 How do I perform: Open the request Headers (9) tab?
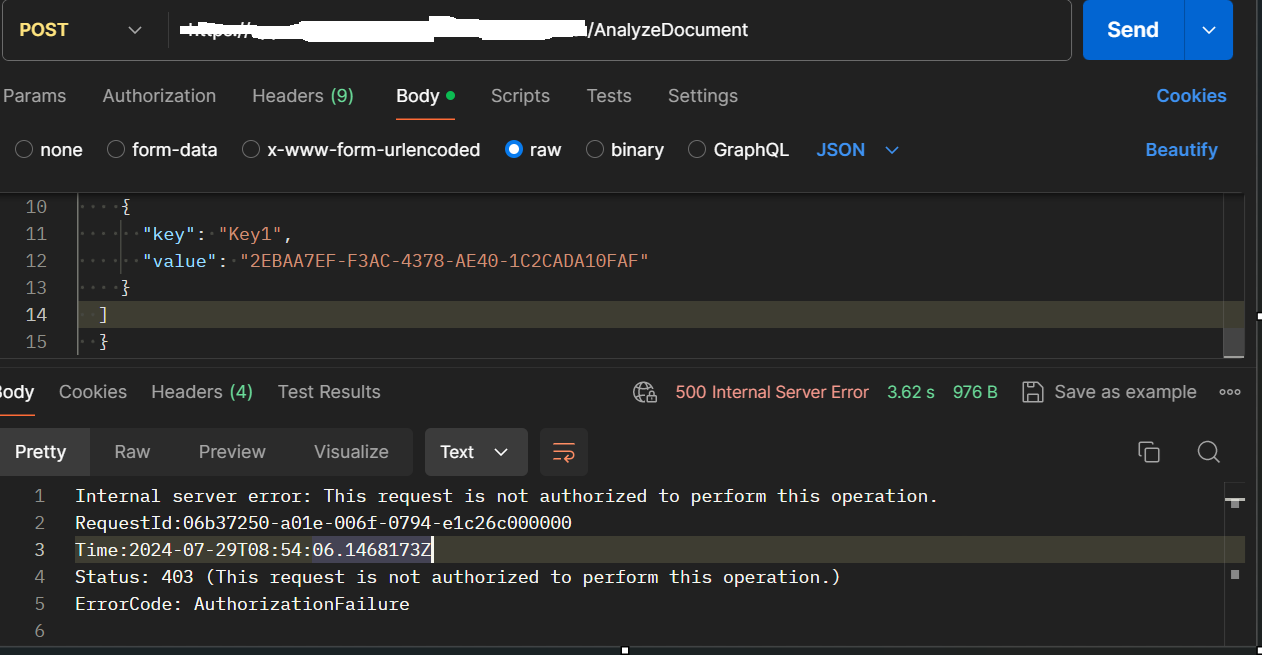[x=302, y=96]
